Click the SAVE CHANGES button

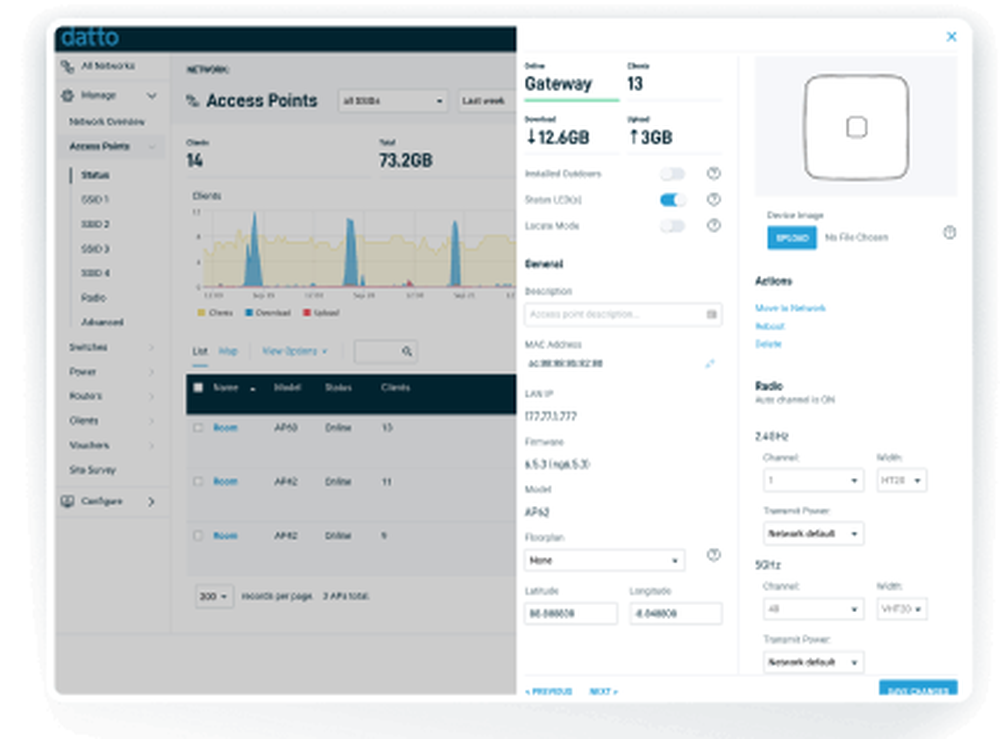(917, 690)
